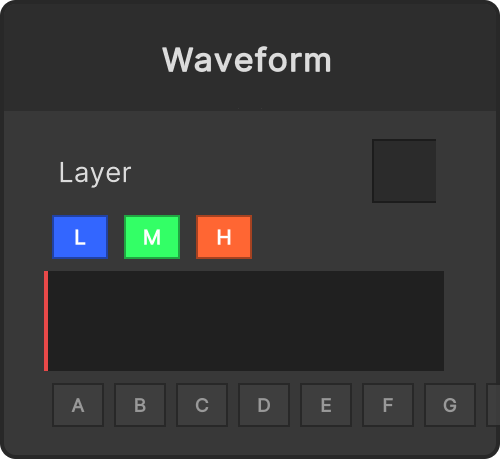This screenshot has height=459, width=500.
Task: Click inside the dark waveform display
Action: [x=246, y=321]
